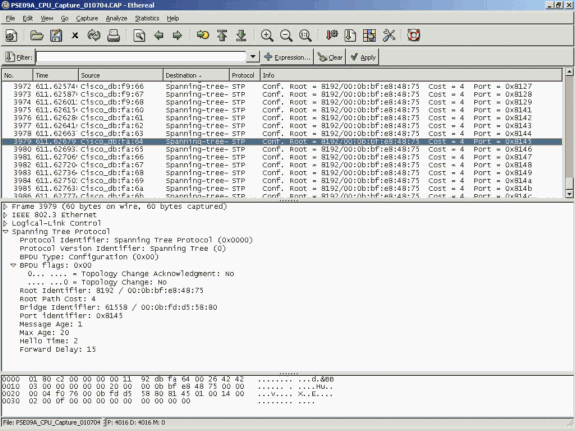Image resolution: width=575 pixels, height=431 pixels.
Task: Reset zoom to normal size icon
Action: point(305,36)
